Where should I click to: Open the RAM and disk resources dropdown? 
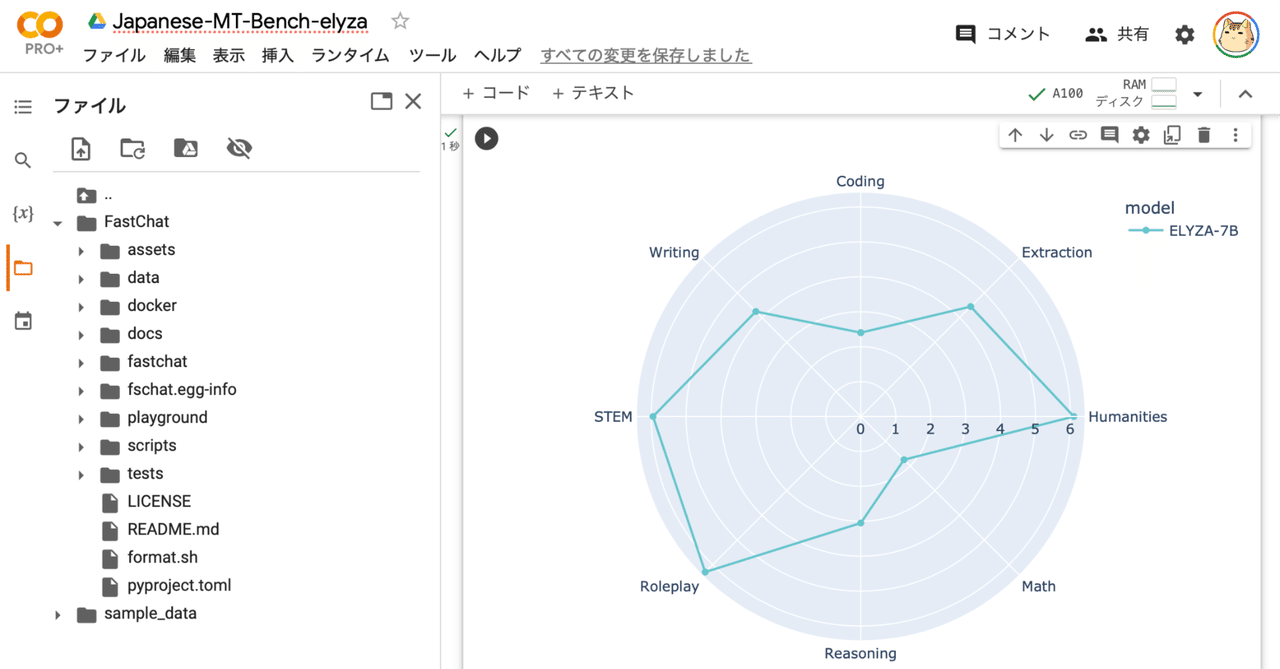tap(1196, 93)
